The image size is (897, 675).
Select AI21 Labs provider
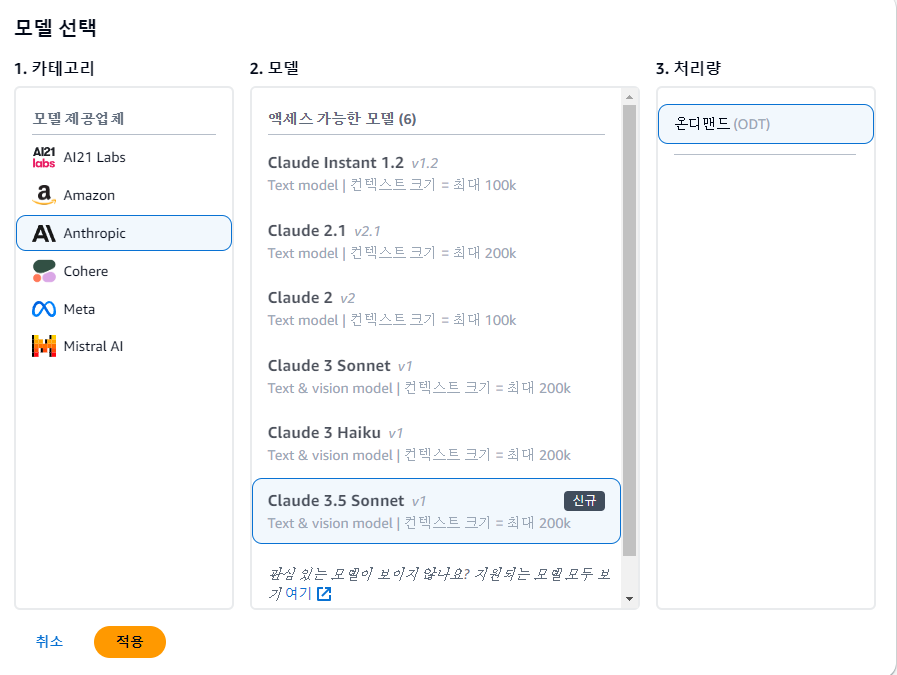point(124,157)
